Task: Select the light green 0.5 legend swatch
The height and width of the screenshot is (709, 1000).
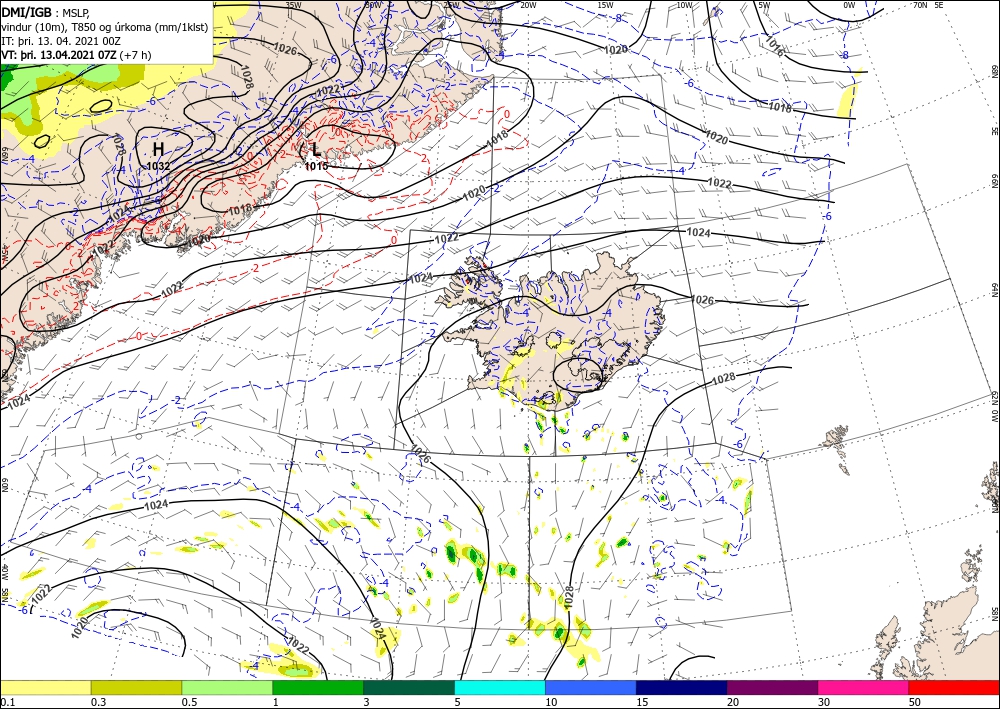Action: 227,687
